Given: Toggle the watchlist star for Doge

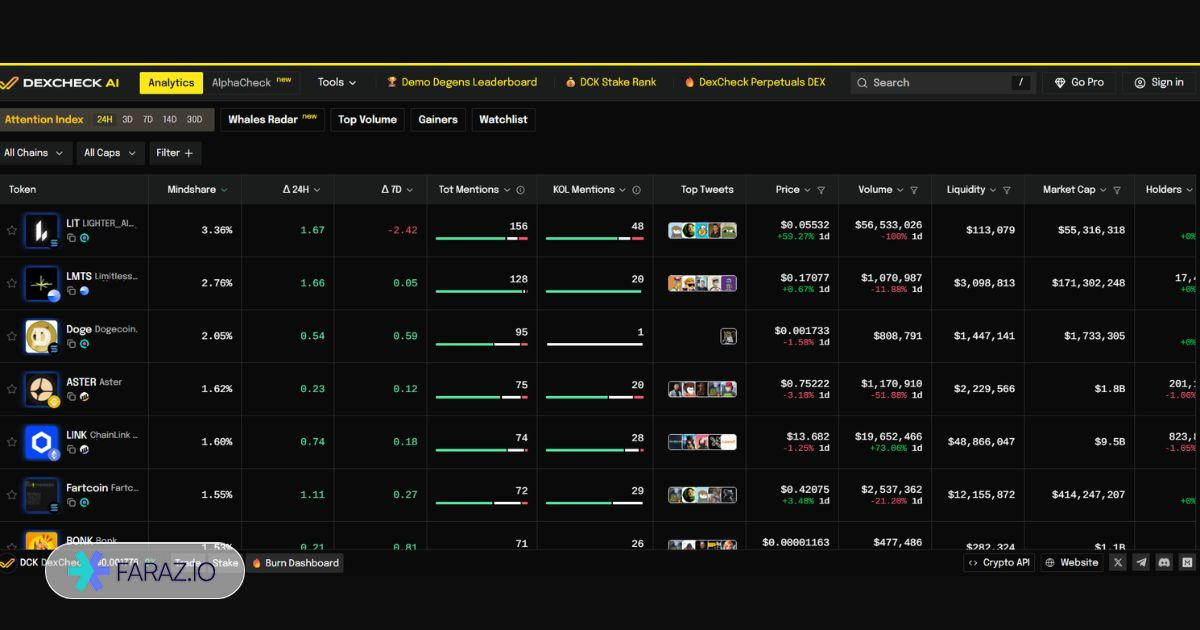Looking at the screenshot, I should click(12, 336).
